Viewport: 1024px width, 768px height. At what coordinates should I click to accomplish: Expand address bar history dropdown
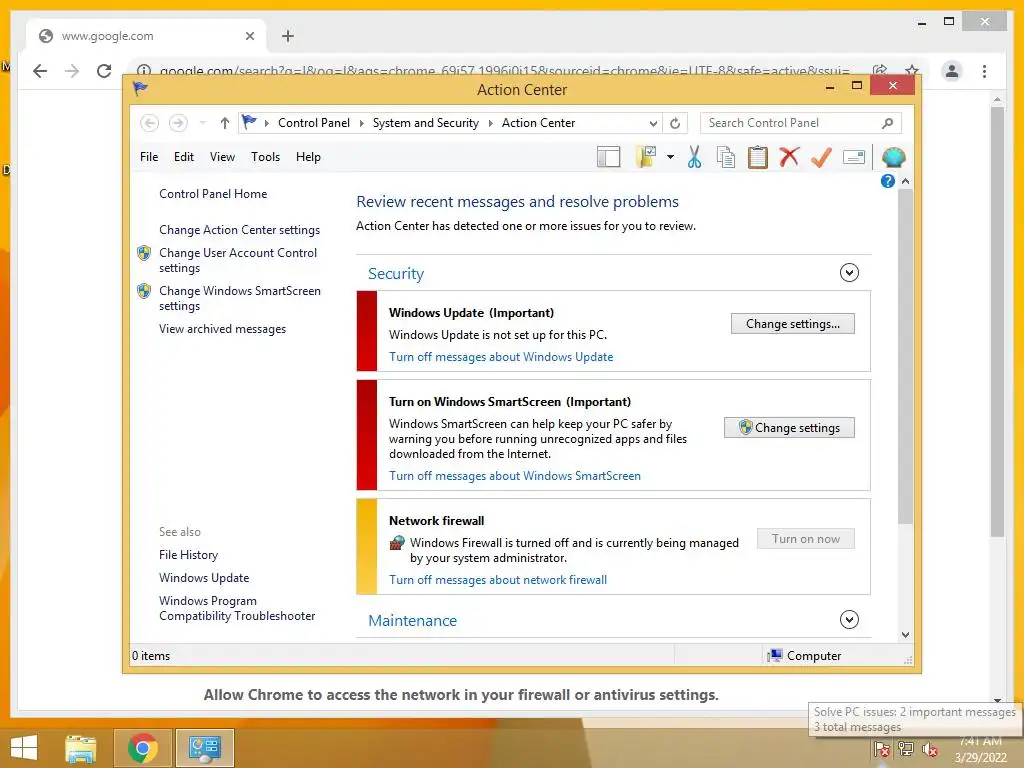[x=653, y=123]
